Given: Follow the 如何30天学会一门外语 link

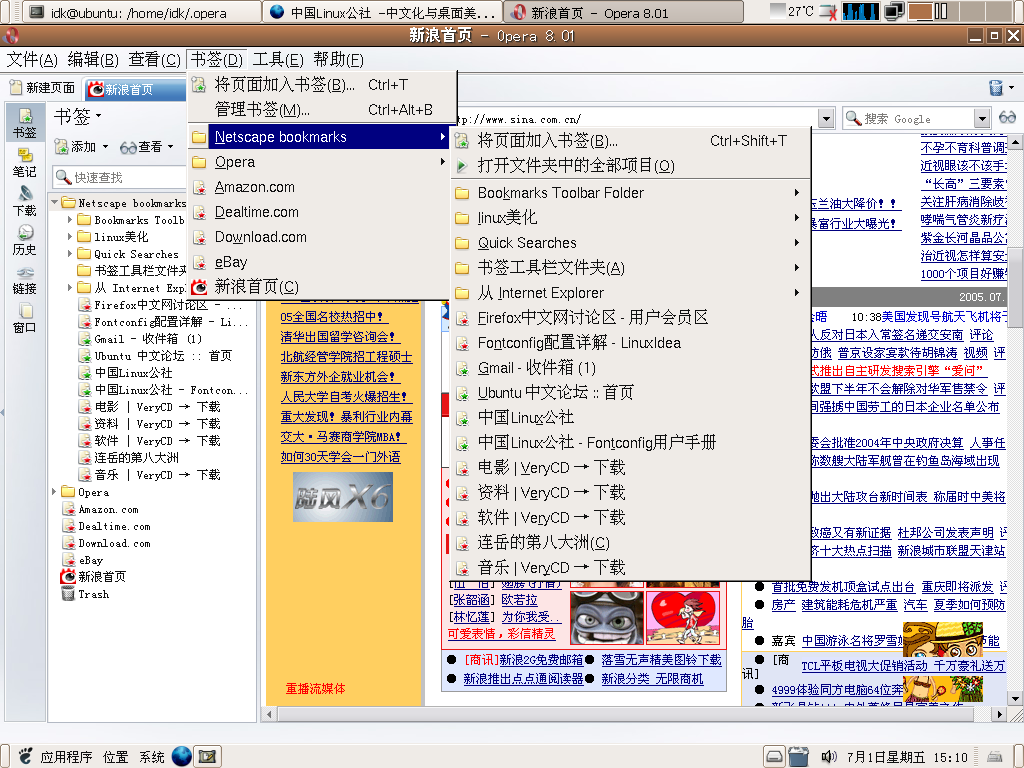Looking at the screenshot, I should coord(340,457).
